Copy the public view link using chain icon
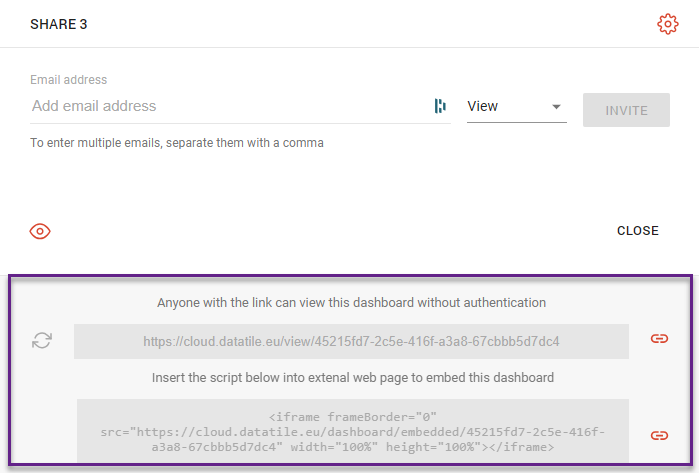The height and width of the screenshot is (473, 699). (659, 340)
